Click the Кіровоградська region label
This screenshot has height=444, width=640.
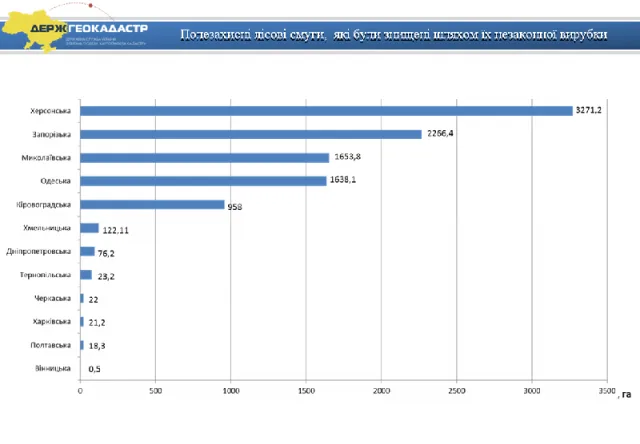(43, 204)
